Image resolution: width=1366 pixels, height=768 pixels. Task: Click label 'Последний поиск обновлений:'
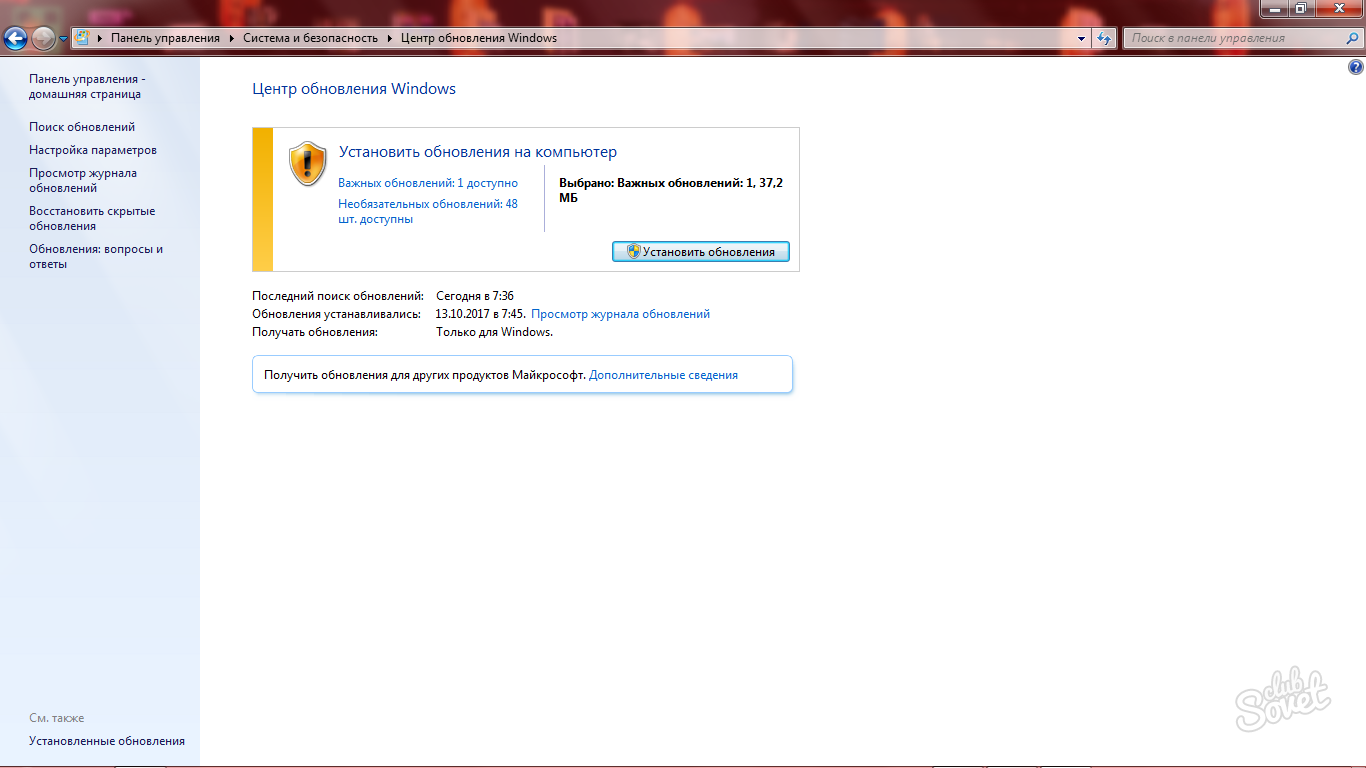(x=338, y=296)
